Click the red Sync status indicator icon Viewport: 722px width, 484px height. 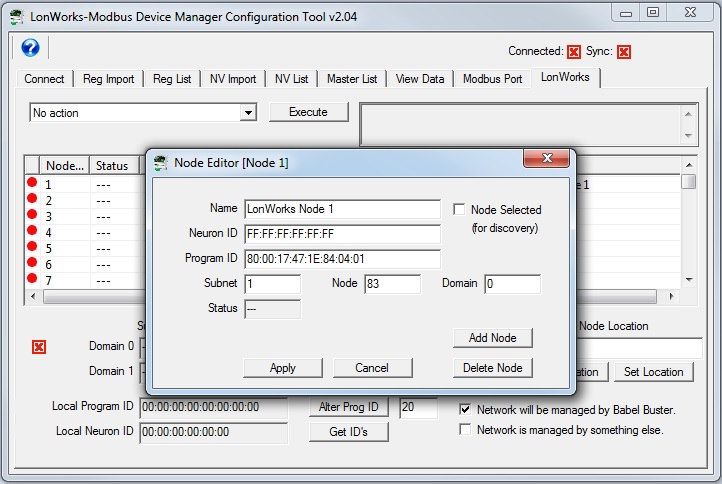pos(624,52)
